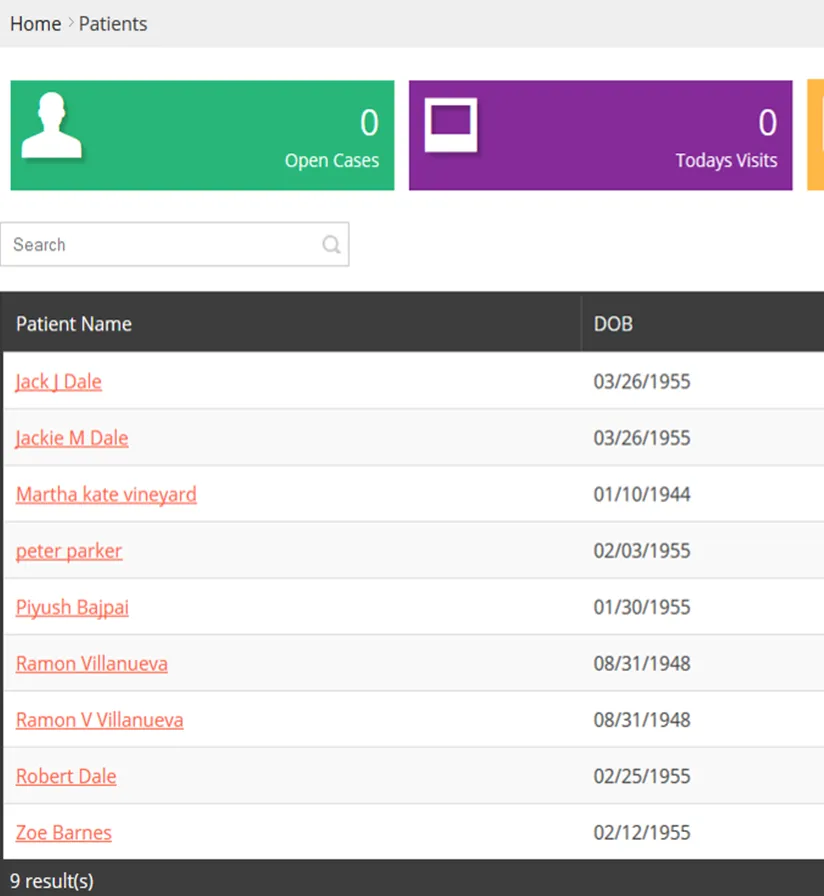Sort by the Patient Name column header
The image size is (824, 896).
click(73, 323)
